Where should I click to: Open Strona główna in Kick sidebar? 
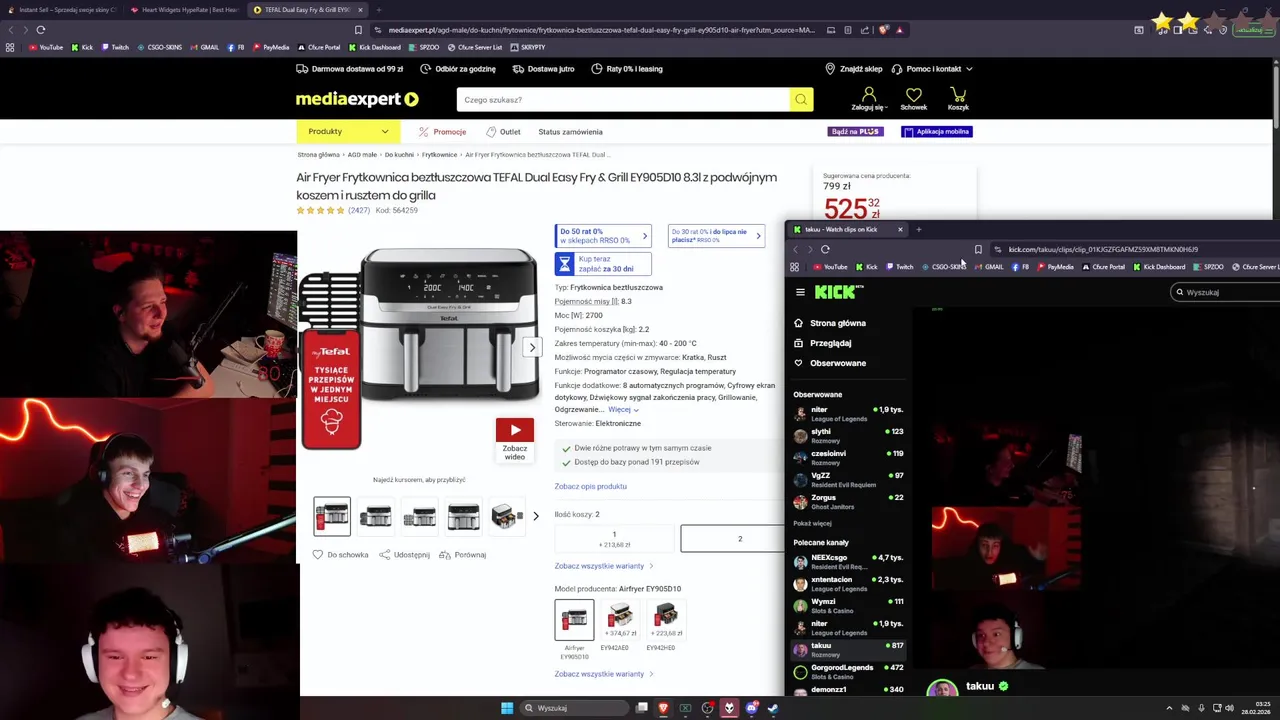830,323
